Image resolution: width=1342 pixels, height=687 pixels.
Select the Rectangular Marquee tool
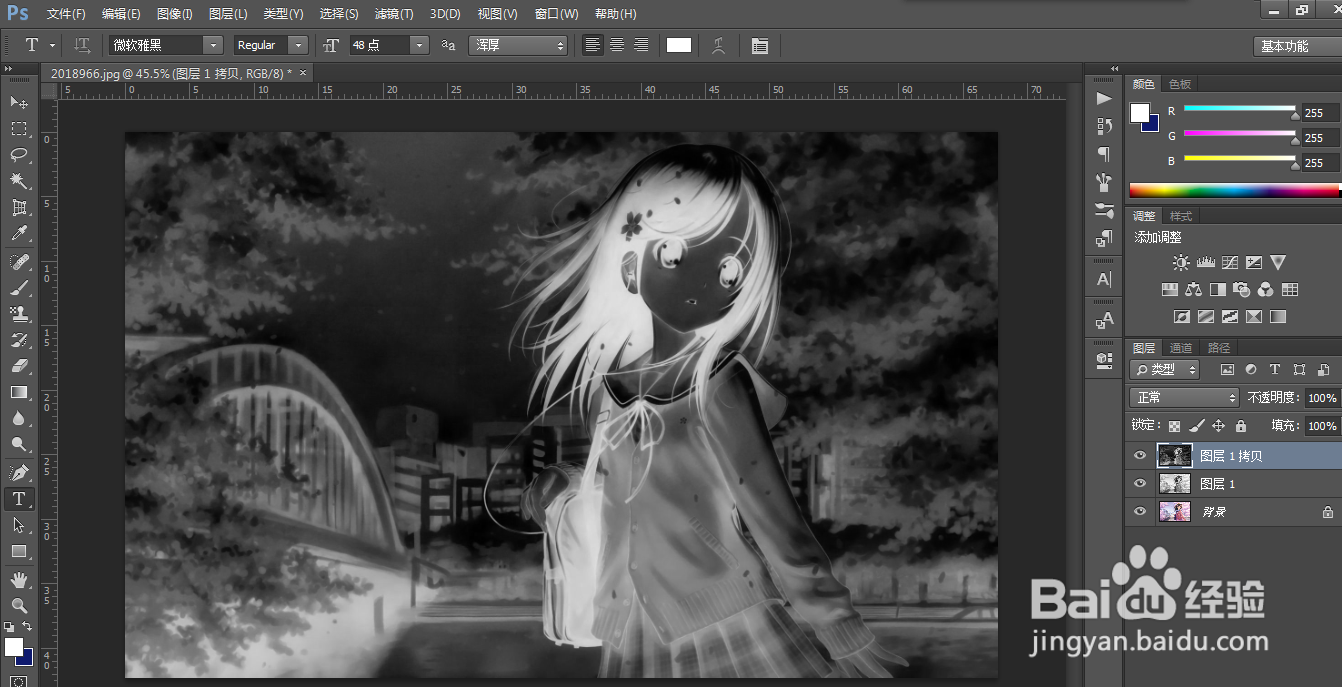click(19, 129)
